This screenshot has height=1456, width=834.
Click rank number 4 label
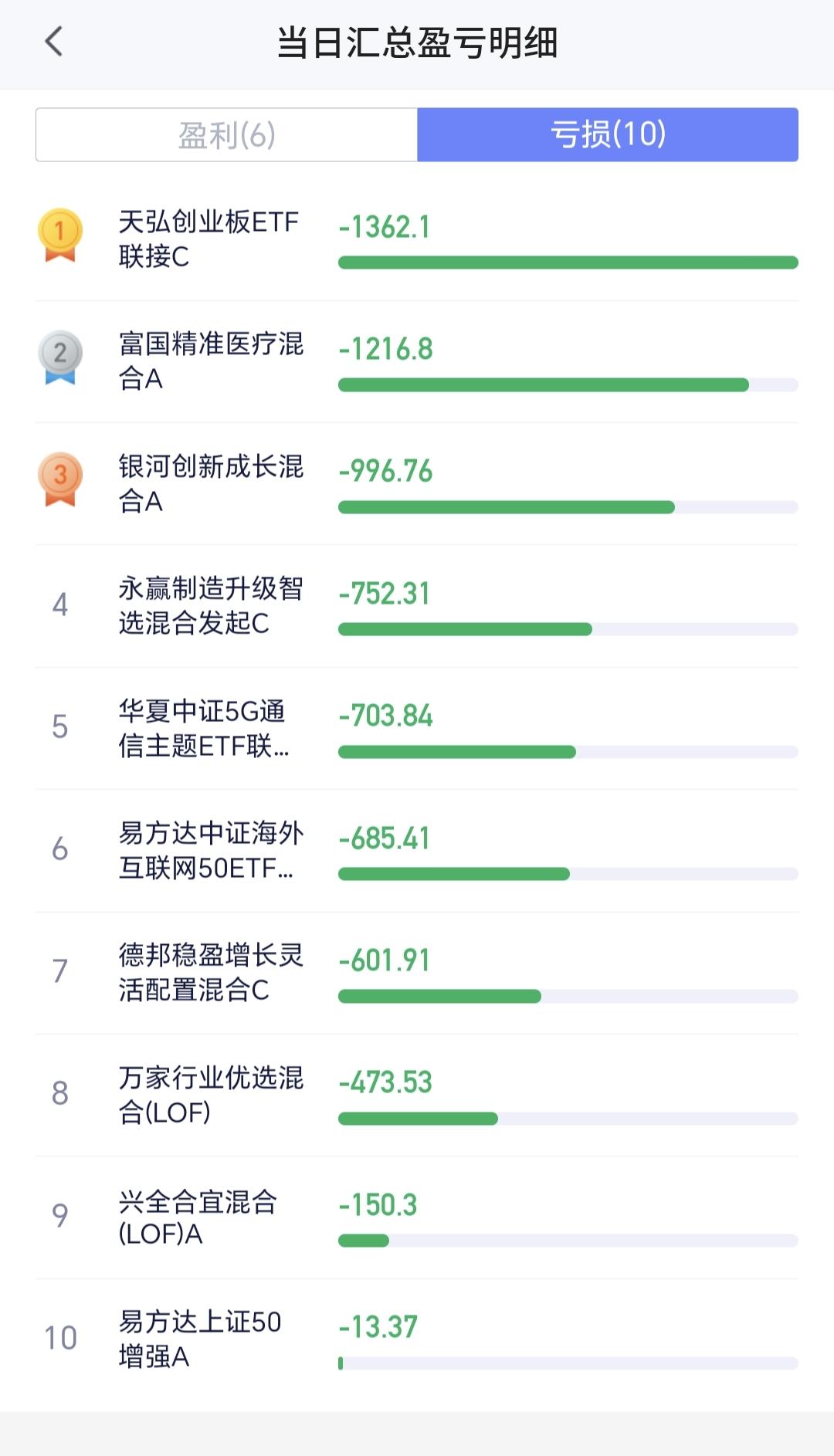[60, 604]
